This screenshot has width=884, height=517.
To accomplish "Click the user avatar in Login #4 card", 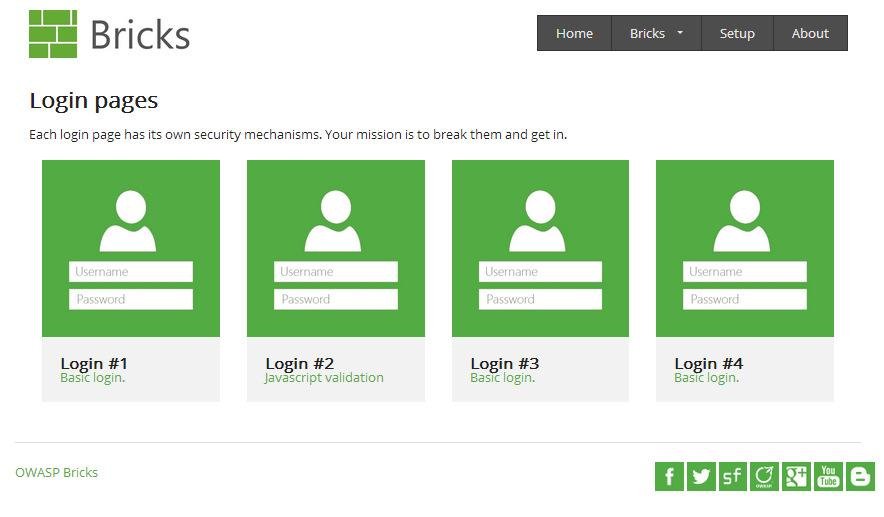I will (742, 221).
